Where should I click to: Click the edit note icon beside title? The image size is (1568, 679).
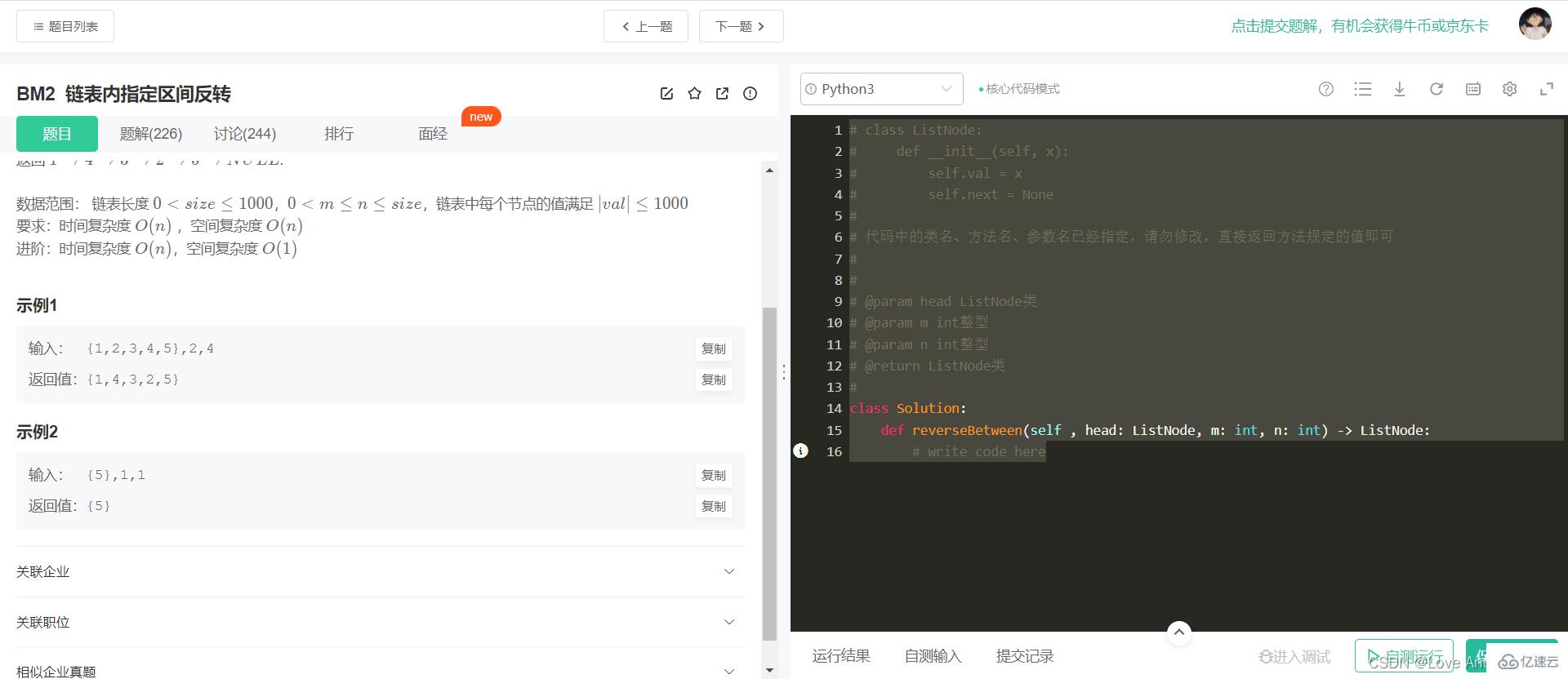point(666,94)
